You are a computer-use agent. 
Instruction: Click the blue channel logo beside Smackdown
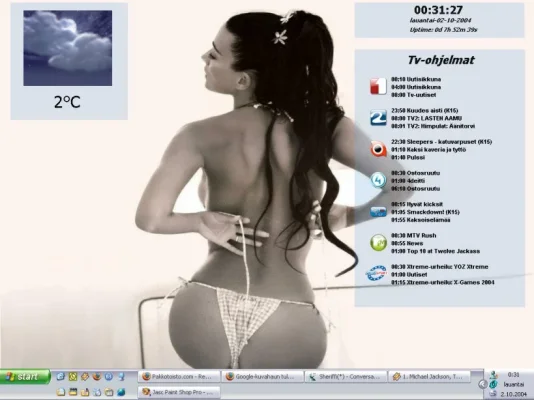point(378,212)
